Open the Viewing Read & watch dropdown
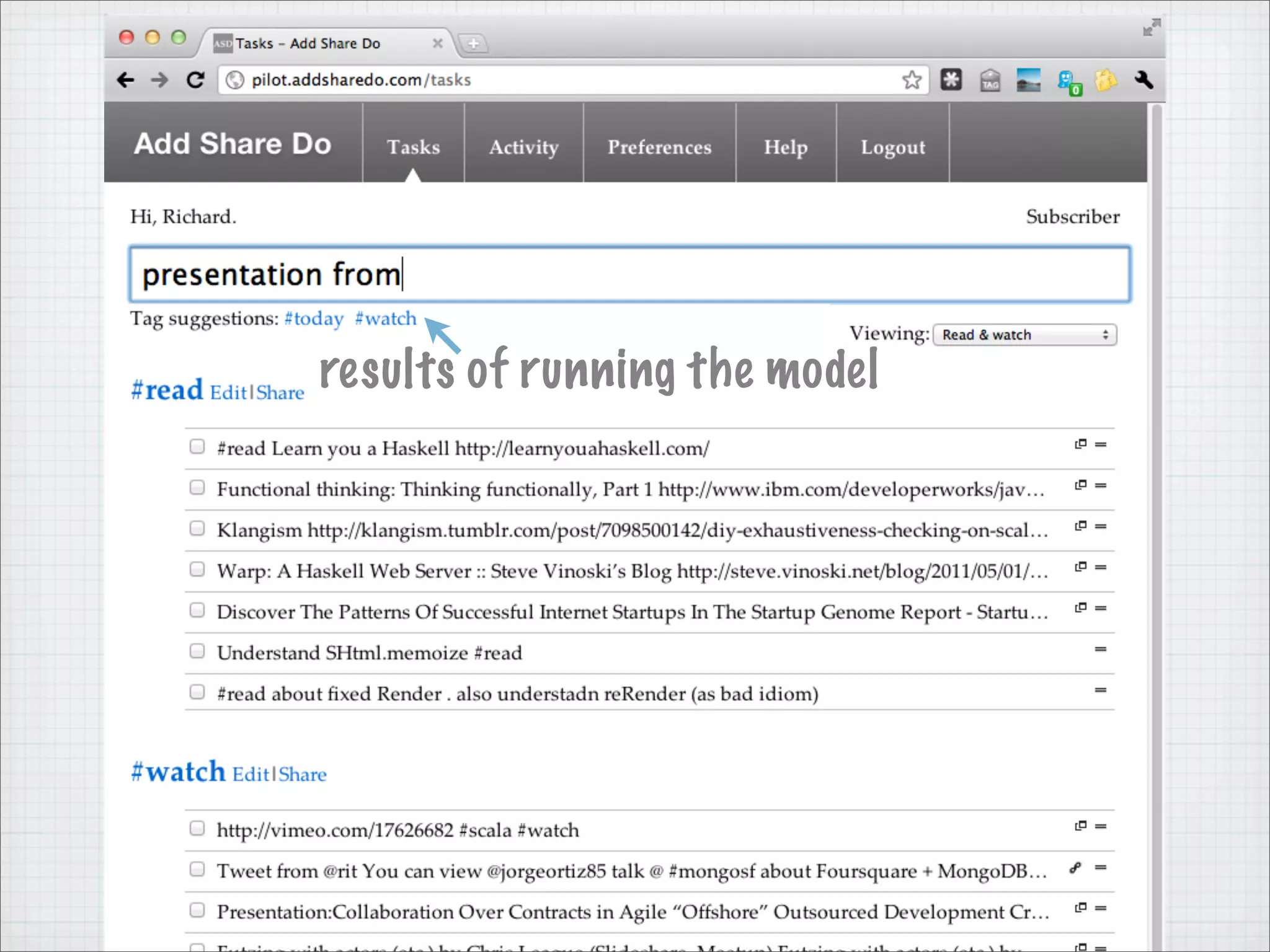The width and height of the screenshot is (1270, 952). (1024, 335)
